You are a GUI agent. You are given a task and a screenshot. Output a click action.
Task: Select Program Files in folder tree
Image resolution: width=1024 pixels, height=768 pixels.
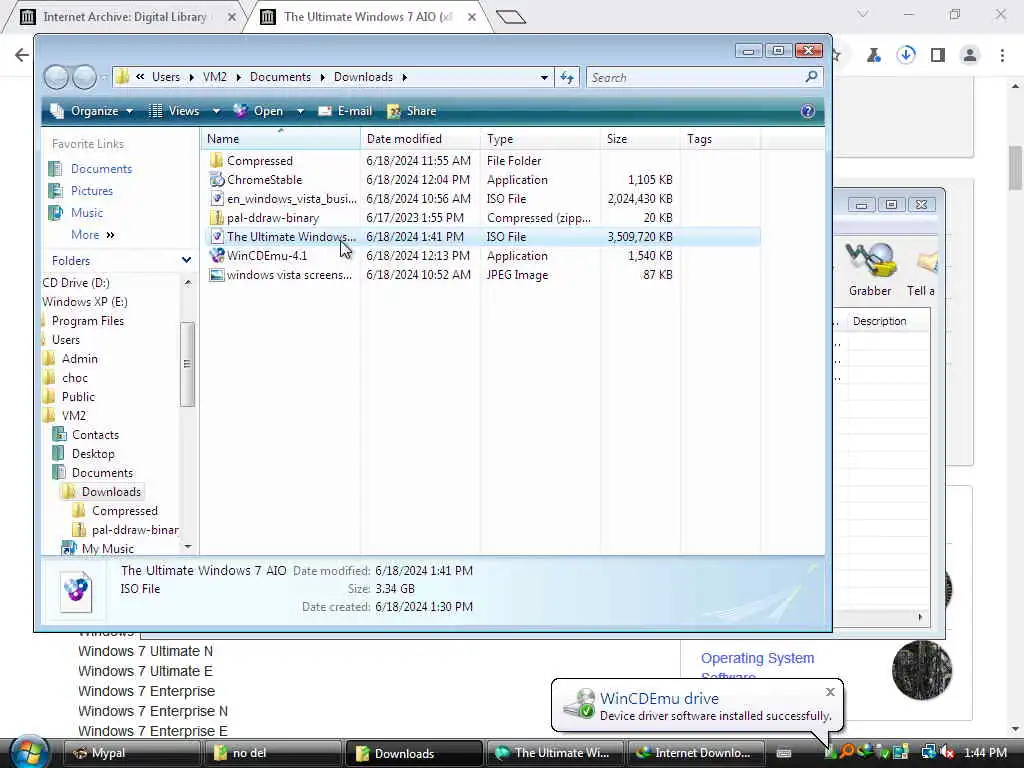coord(88,321)
